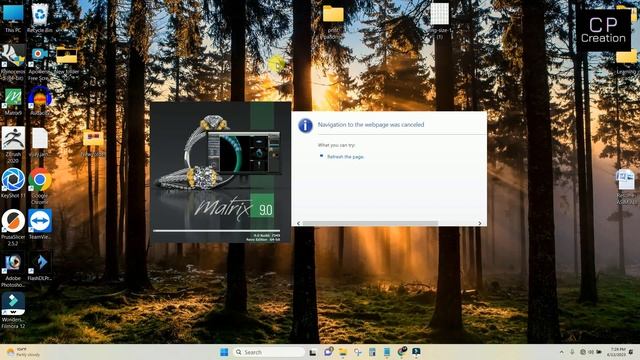This screenshot has height=360, width=640.
Task: Launch Audacity desktop shortcut
Action: 40,101
